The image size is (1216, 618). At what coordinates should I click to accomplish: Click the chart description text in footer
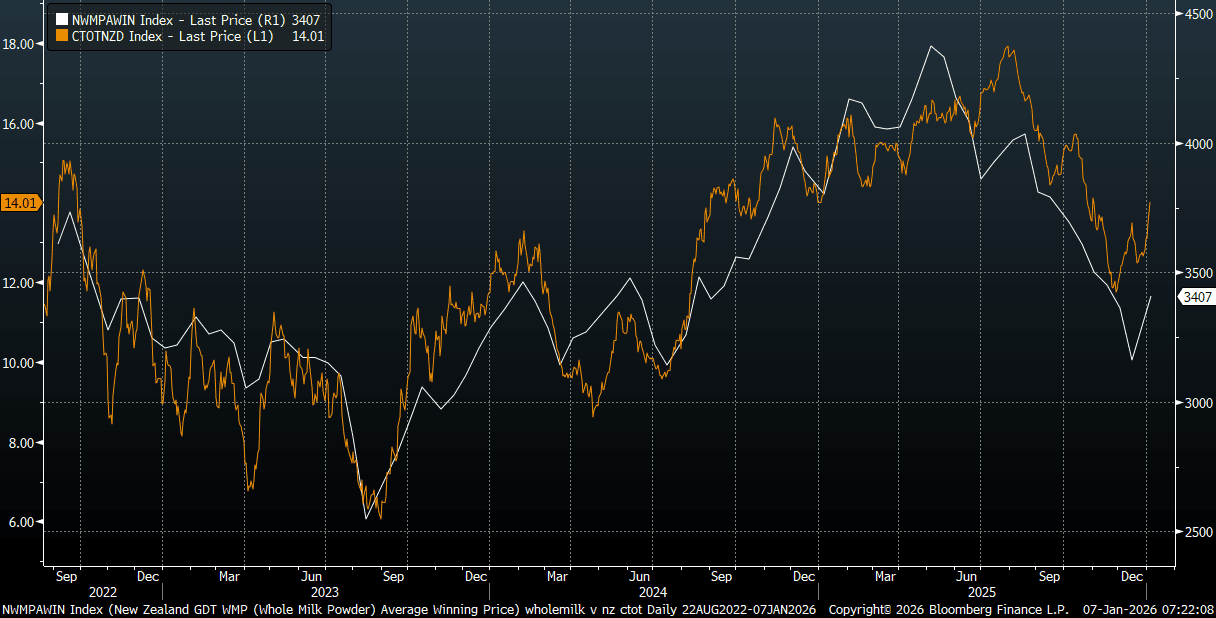pos(410,609)
